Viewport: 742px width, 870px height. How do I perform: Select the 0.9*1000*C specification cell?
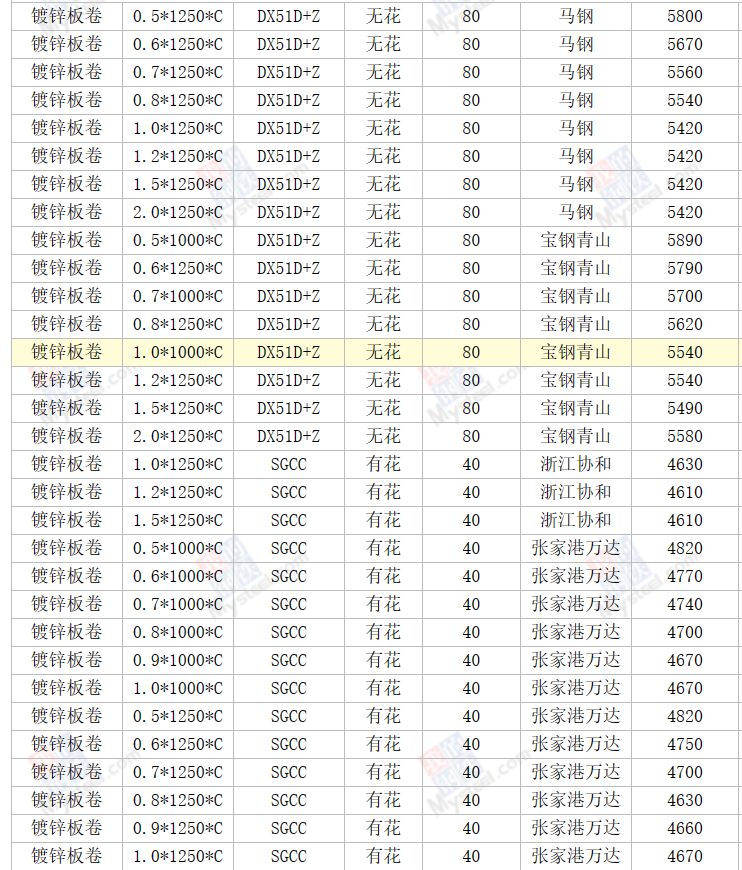click(178, 660)
